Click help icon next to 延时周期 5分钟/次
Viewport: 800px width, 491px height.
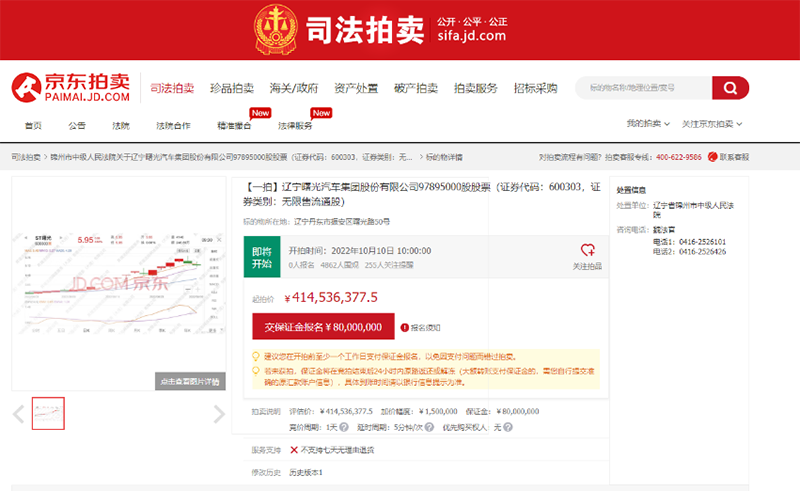pos(429,427)
